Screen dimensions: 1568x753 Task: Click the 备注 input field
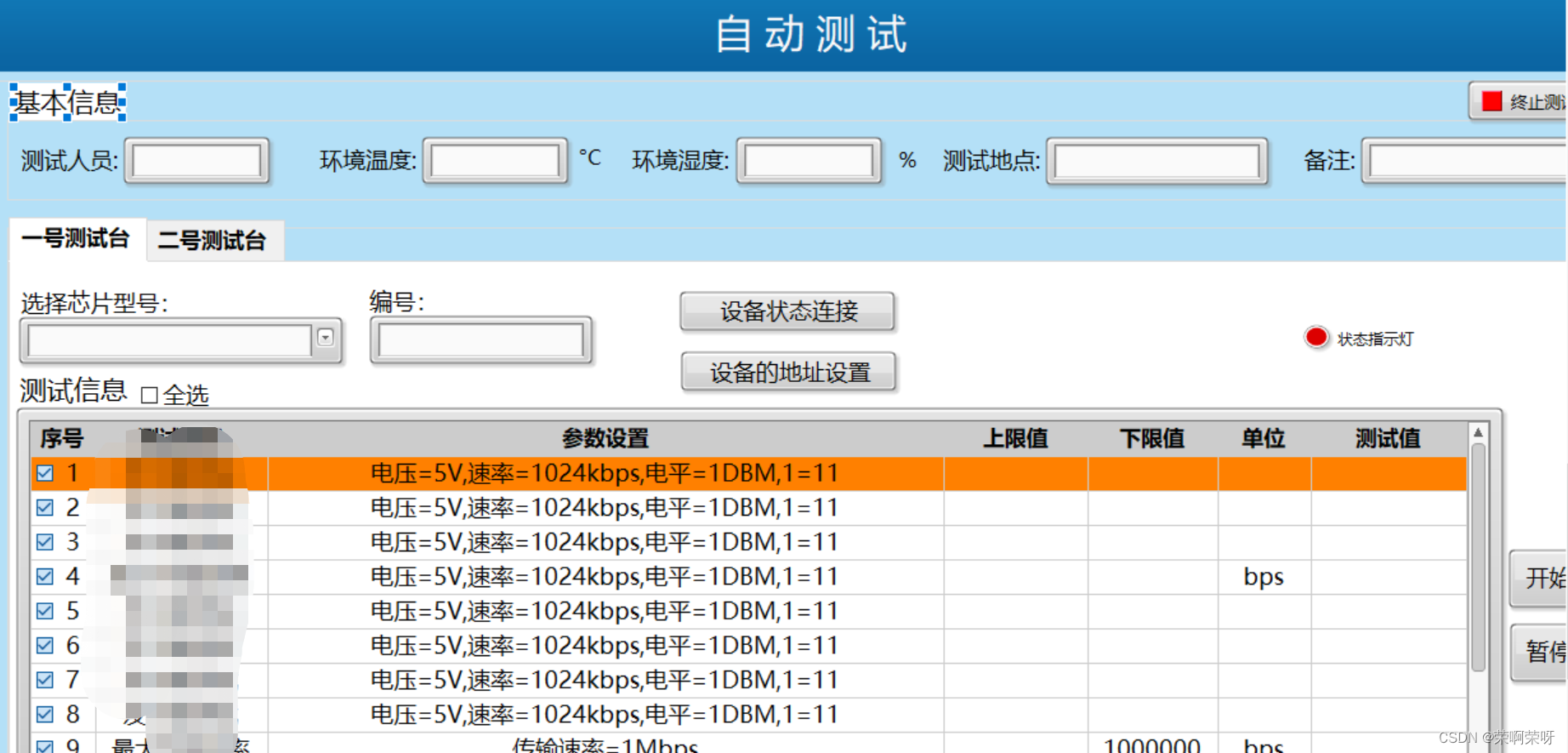point(1466,161)
